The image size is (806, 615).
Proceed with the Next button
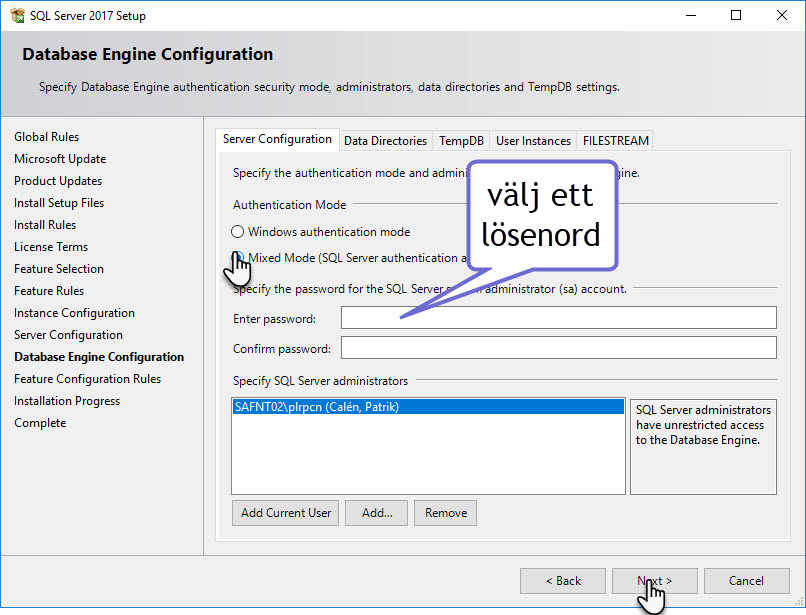pos(655,581)
